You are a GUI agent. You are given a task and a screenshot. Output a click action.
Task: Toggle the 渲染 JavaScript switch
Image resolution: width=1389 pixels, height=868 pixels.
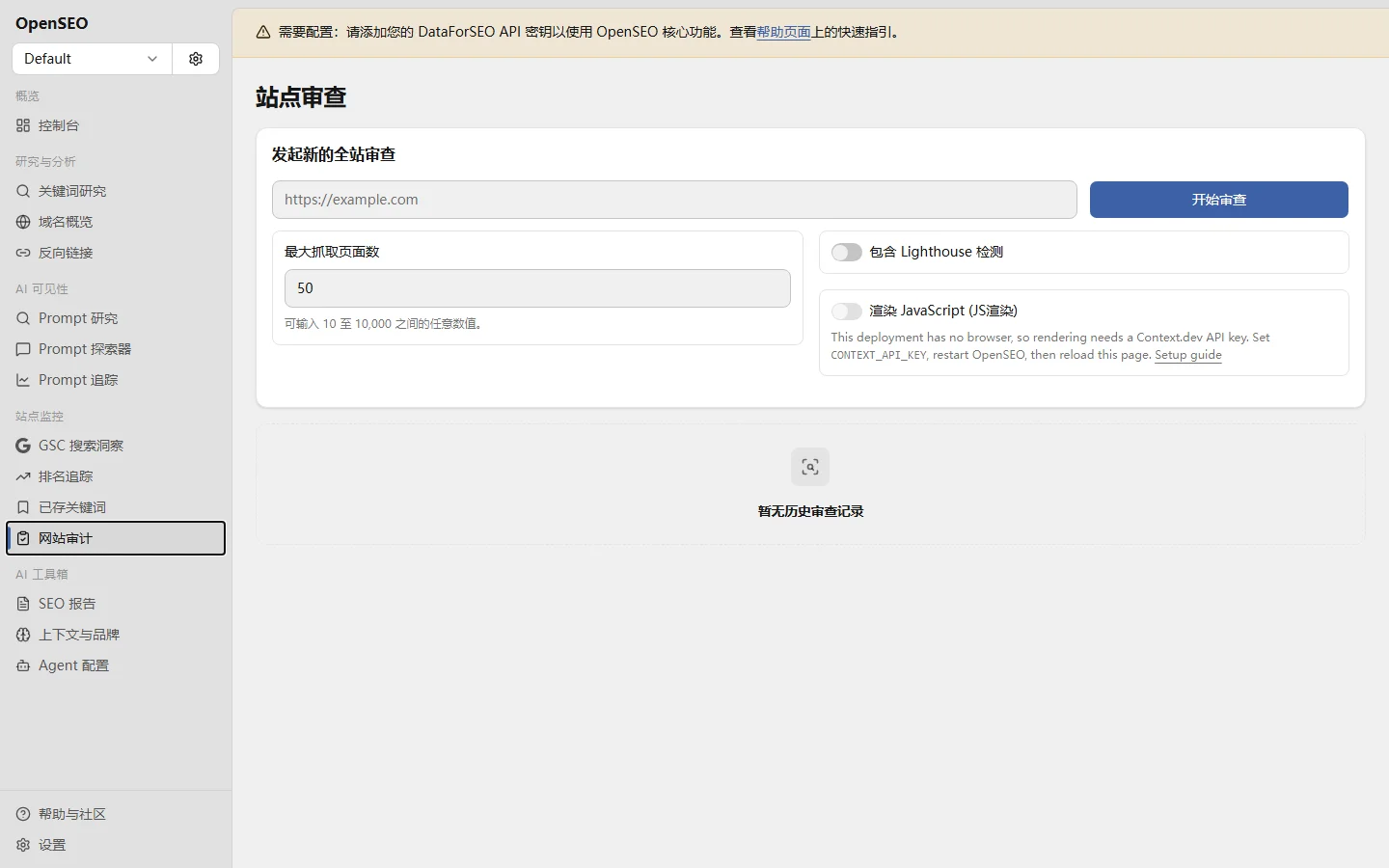point(846,311)
